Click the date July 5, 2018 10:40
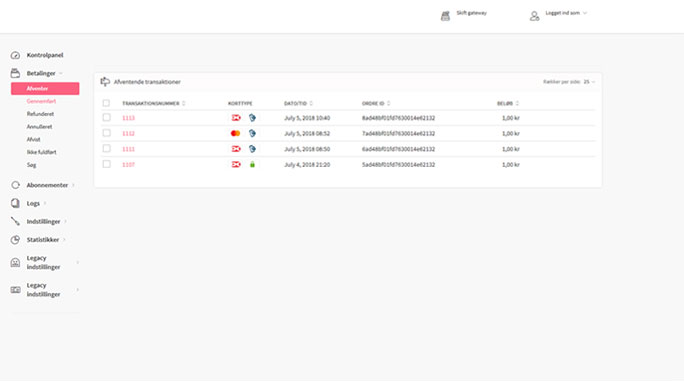This screenshot has height=382, width=684. [307, 118]
